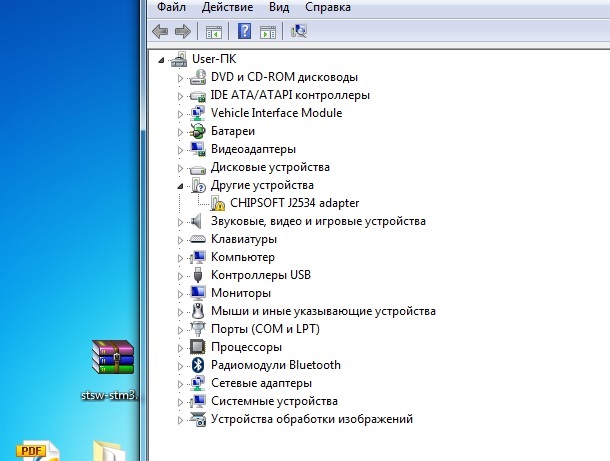Open the Файл menu

pyautogui.click(x=171, y=8)
